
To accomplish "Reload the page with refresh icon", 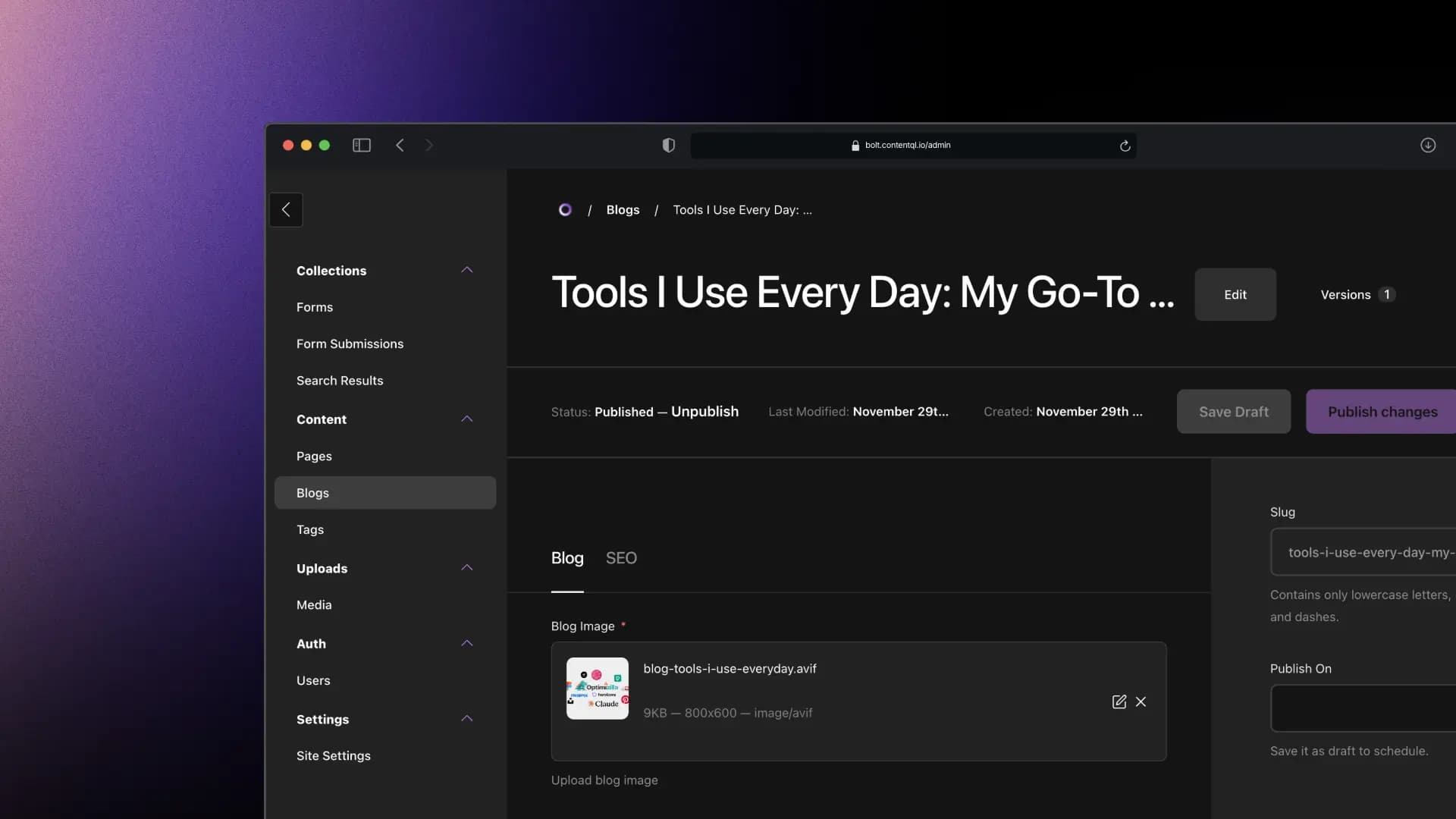I will [x=1125, y=146].
